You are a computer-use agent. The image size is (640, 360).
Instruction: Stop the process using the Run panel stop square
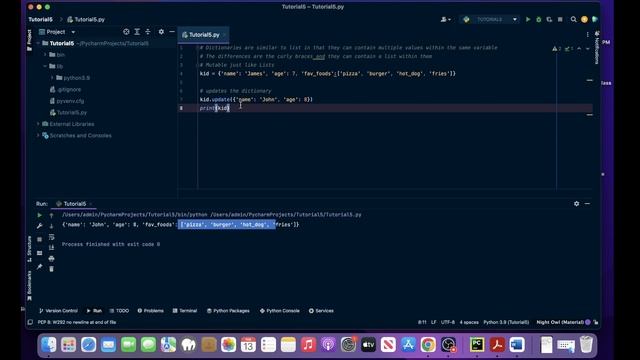click(40, 240)
